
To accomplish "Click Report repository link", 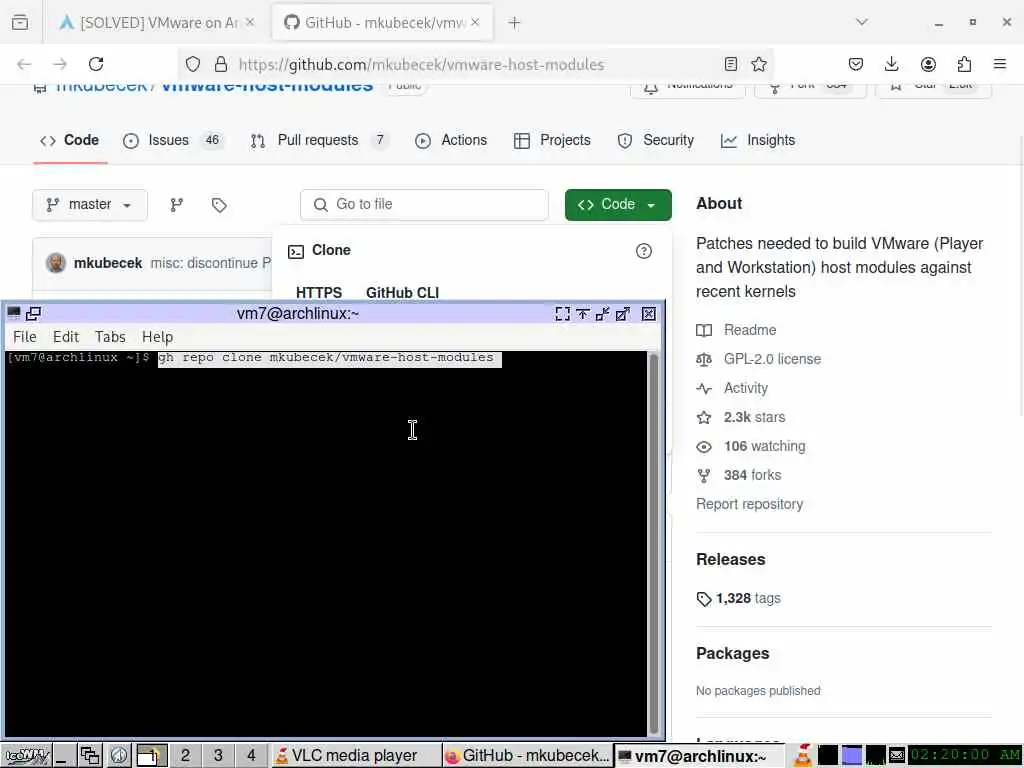I will 750,504.
